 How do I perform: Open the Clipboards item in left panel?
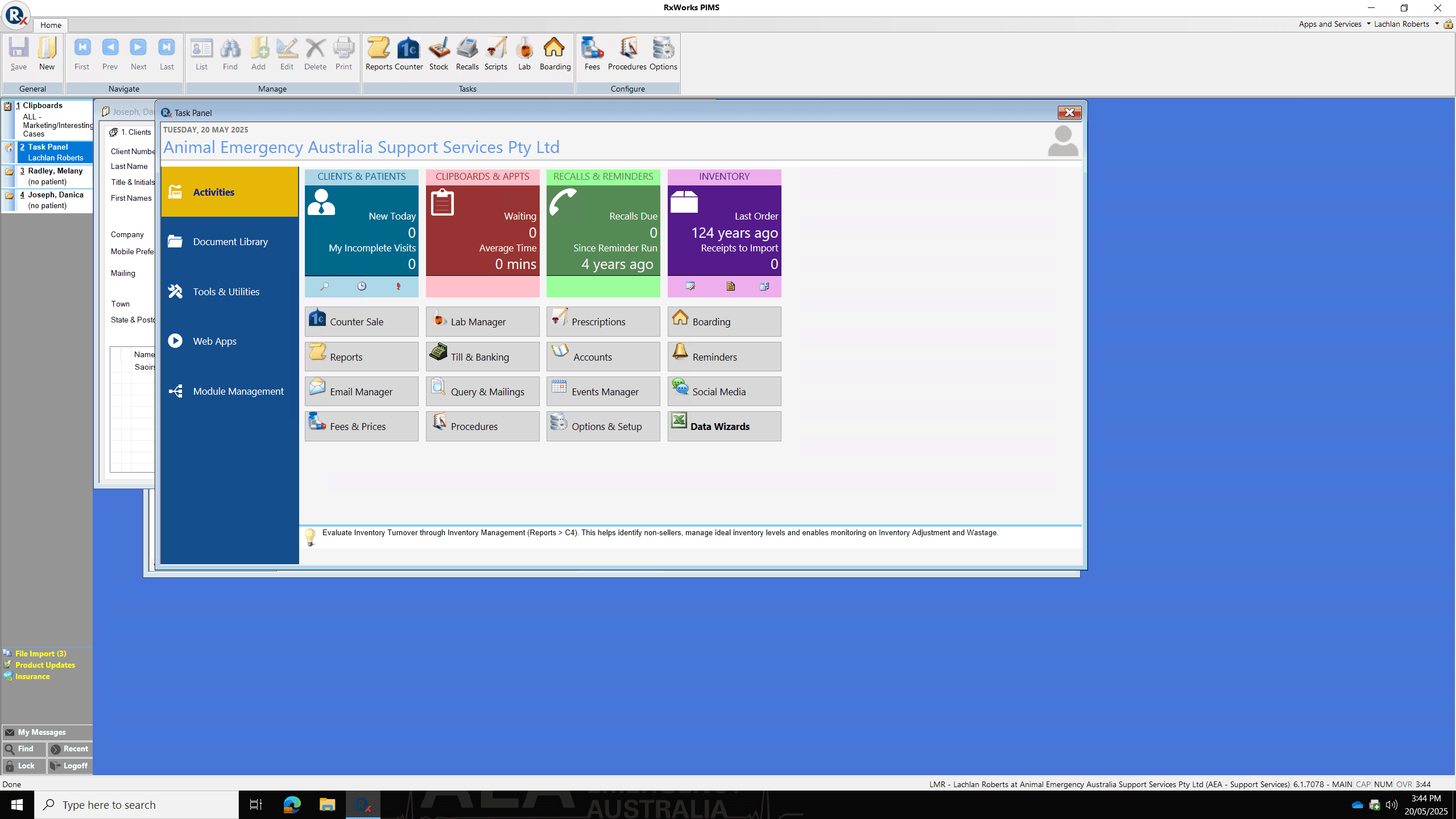point(47,119)
